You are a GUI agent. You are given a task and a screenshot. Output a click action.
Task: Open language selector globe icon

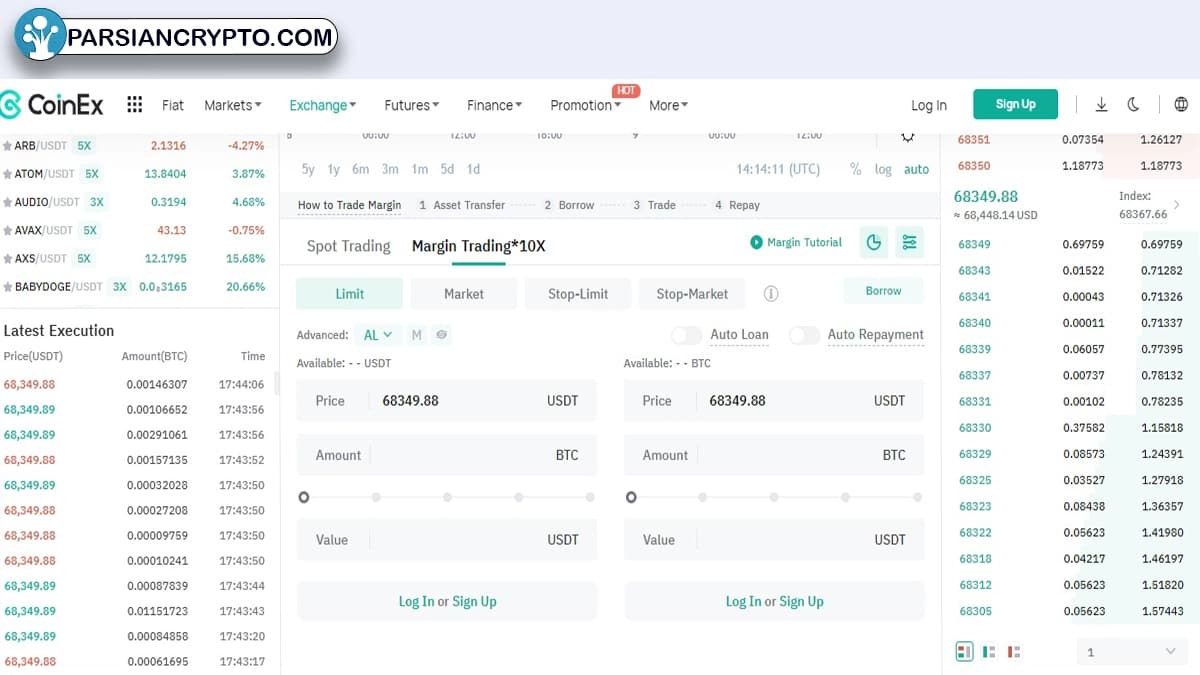coord(1181,105)
